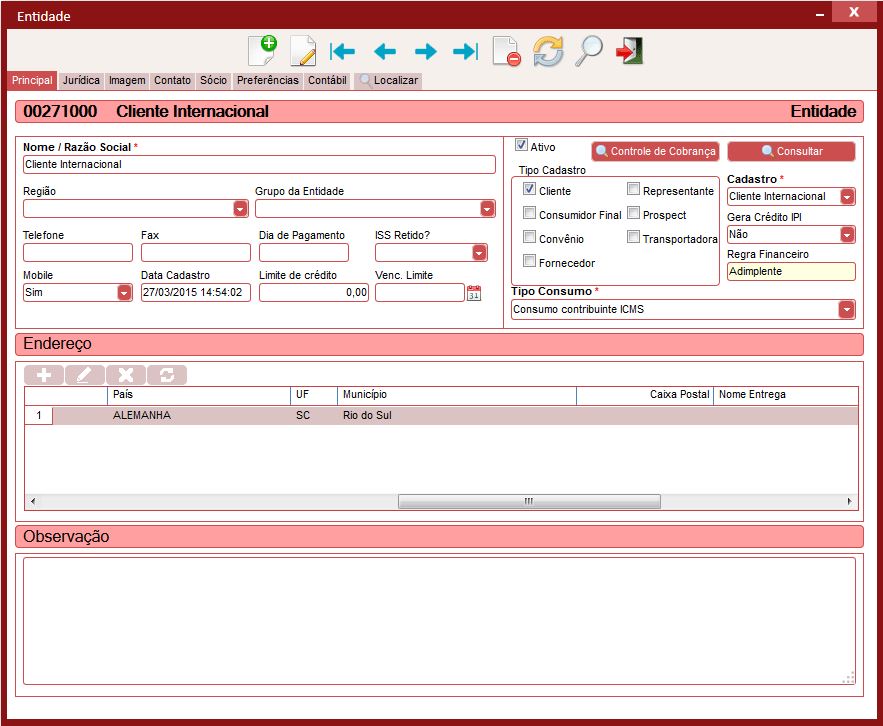
Task: Open the Gera Crédito IPI dropdown
Action: [847, 234]
